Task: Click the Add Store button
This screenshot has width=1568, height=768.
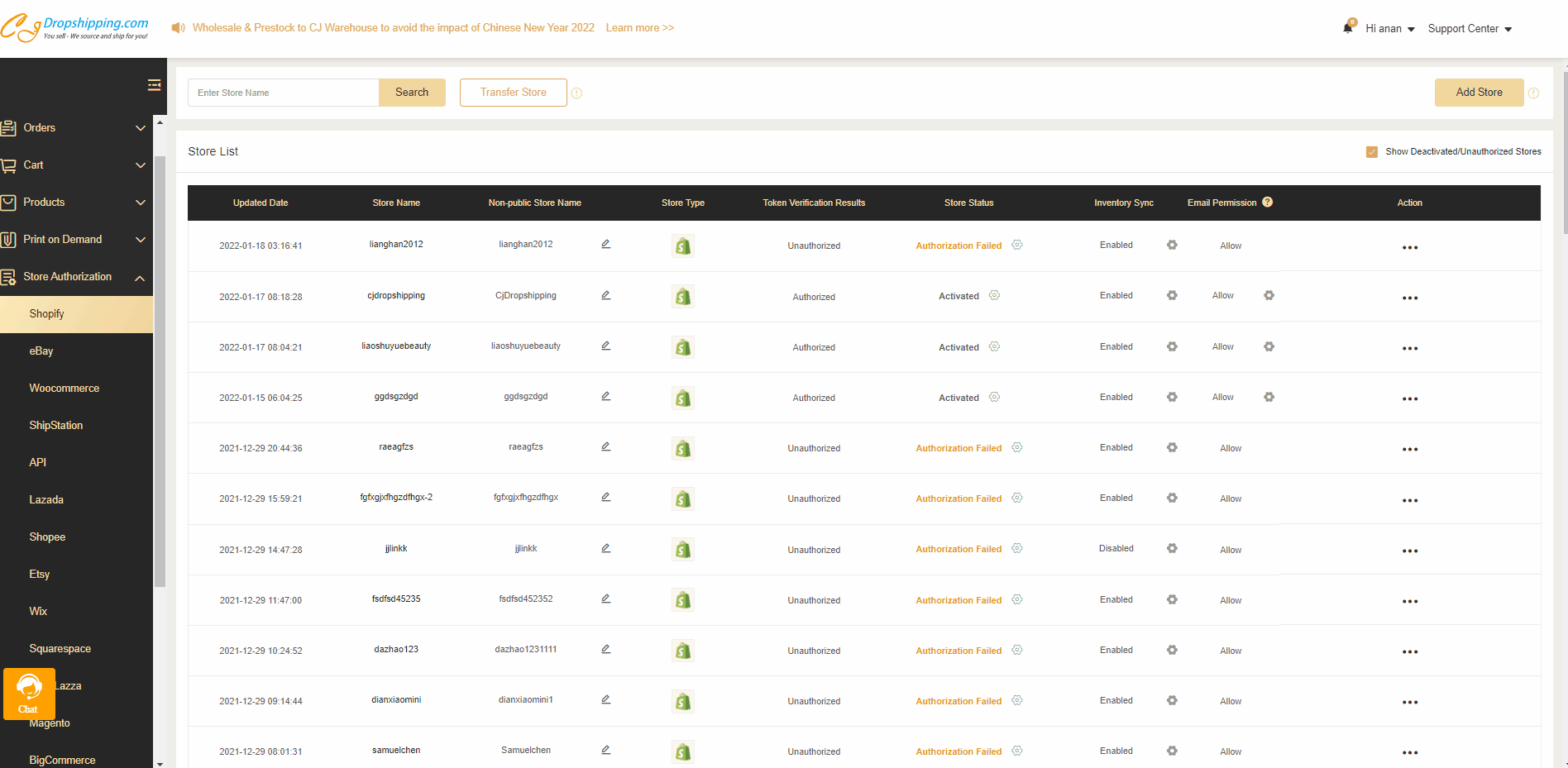Action: tap(1479, 92)
